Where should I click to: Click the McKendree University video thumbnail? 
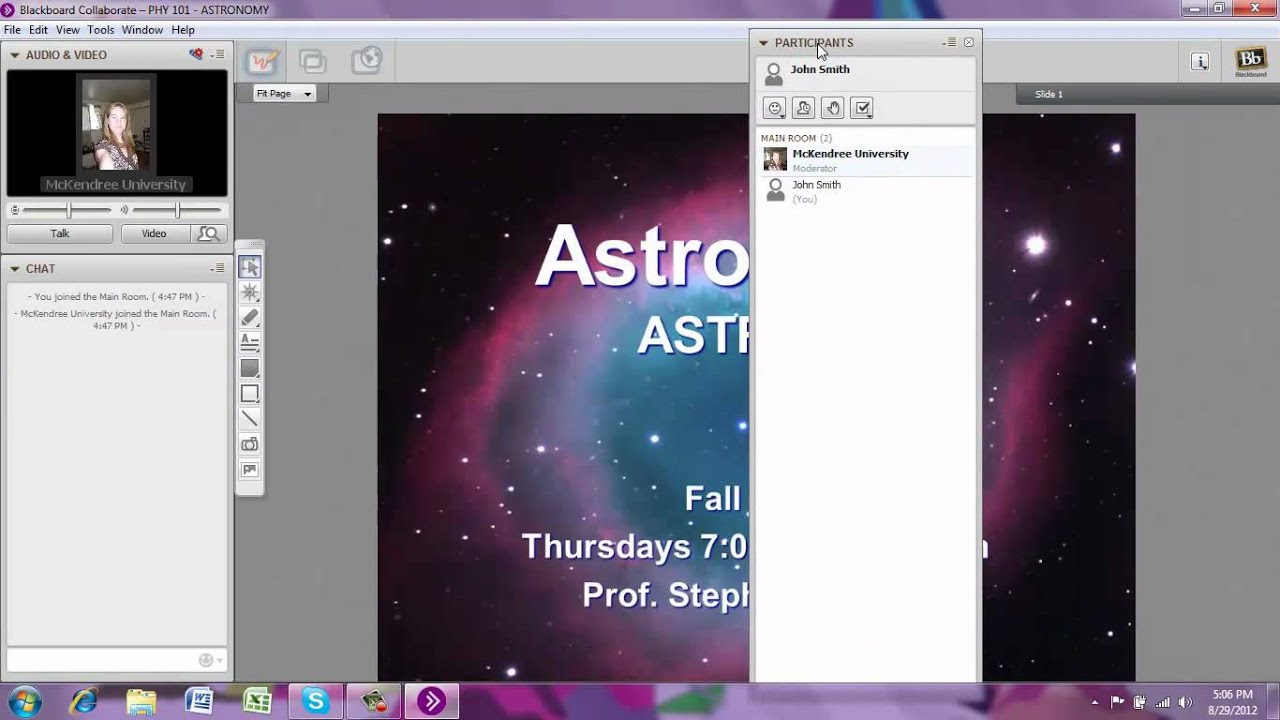coord(116,125)
